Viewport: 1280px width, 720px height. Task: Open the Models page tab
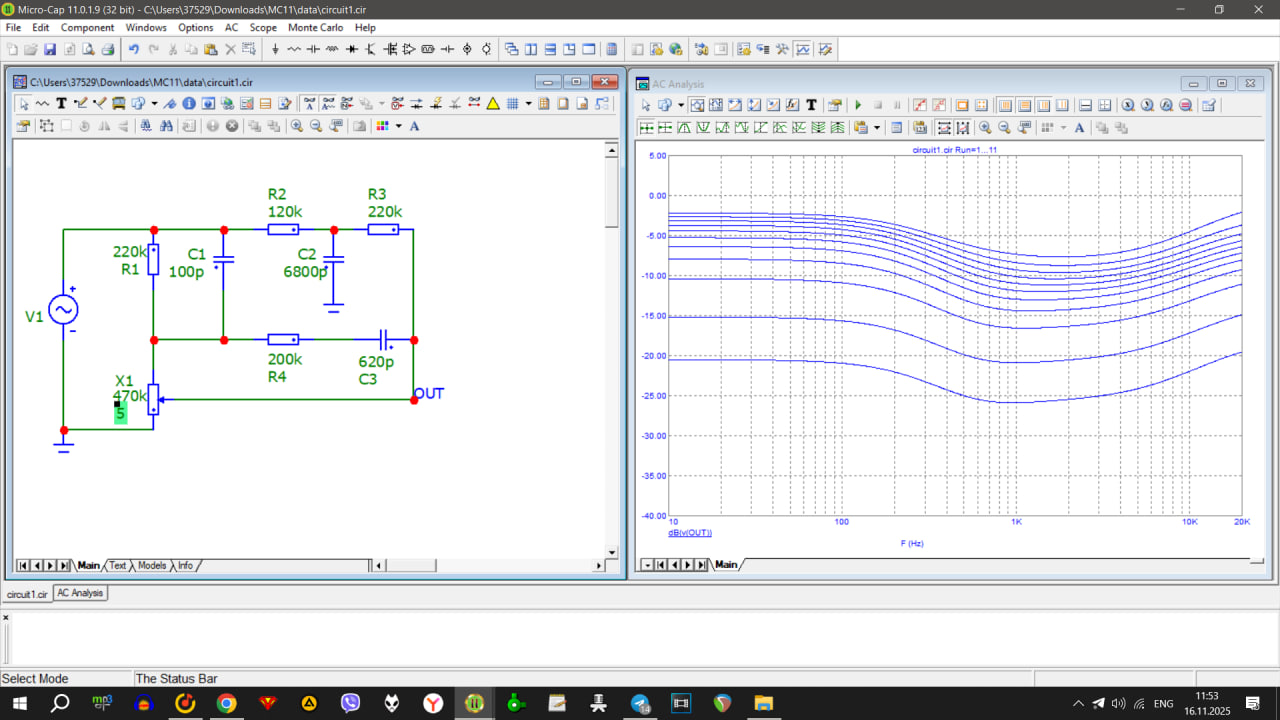coord(152,565)
